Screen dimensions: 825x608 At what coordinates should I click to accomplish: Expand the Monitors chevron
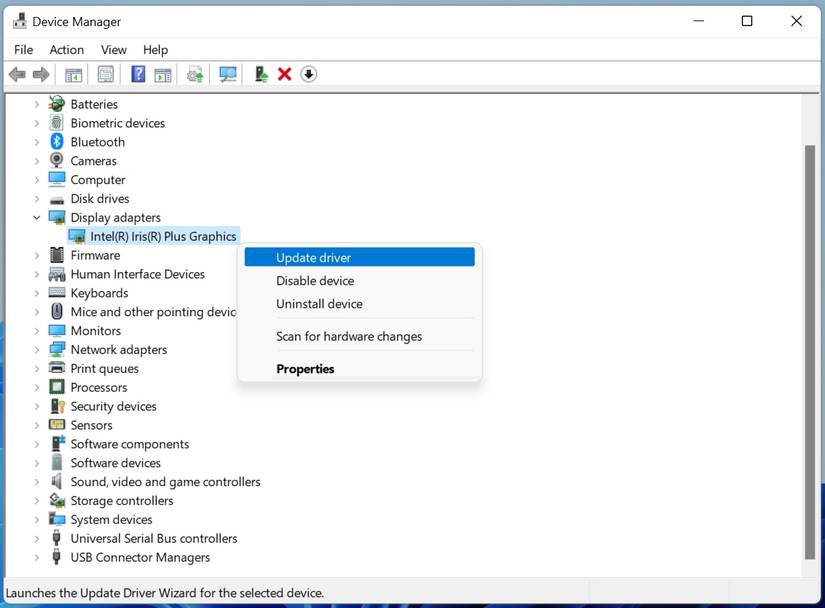[x=36, y=331]
